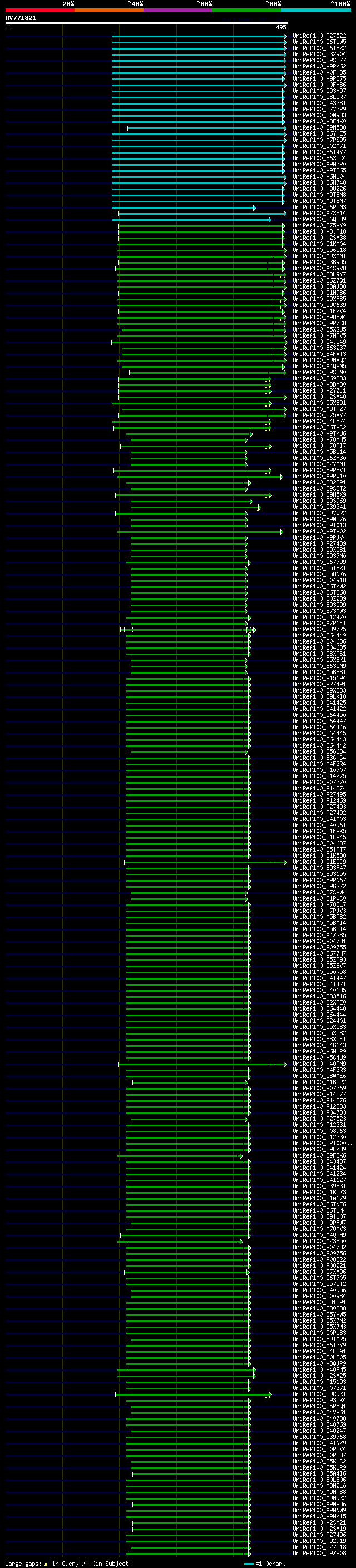Select hit label UniRef100_A2SY40
Viewport: 356px width, 1568px height.
[319, 397]
